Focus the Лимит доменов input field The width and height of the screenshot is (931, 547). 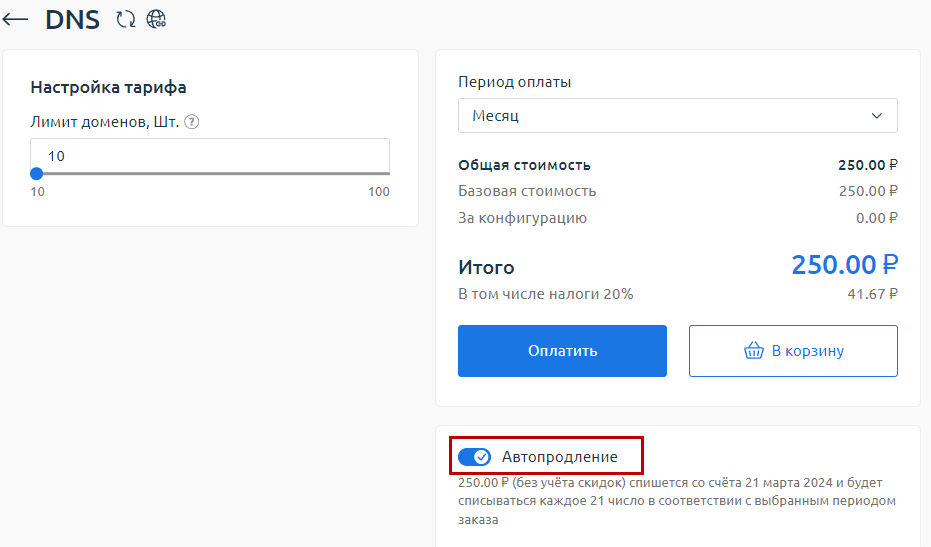[210, 156]
